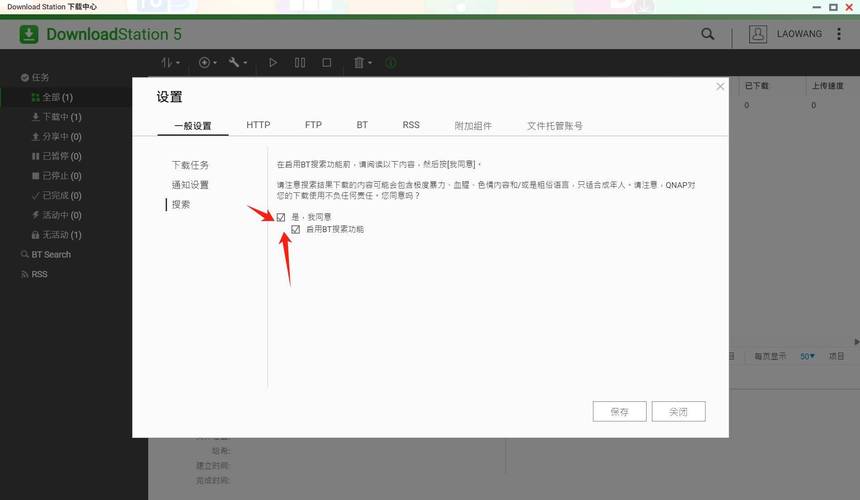The height and width of the screenshot is (500, 860).
Task: Click the 关闭 button
Action: tap(678, 412)
